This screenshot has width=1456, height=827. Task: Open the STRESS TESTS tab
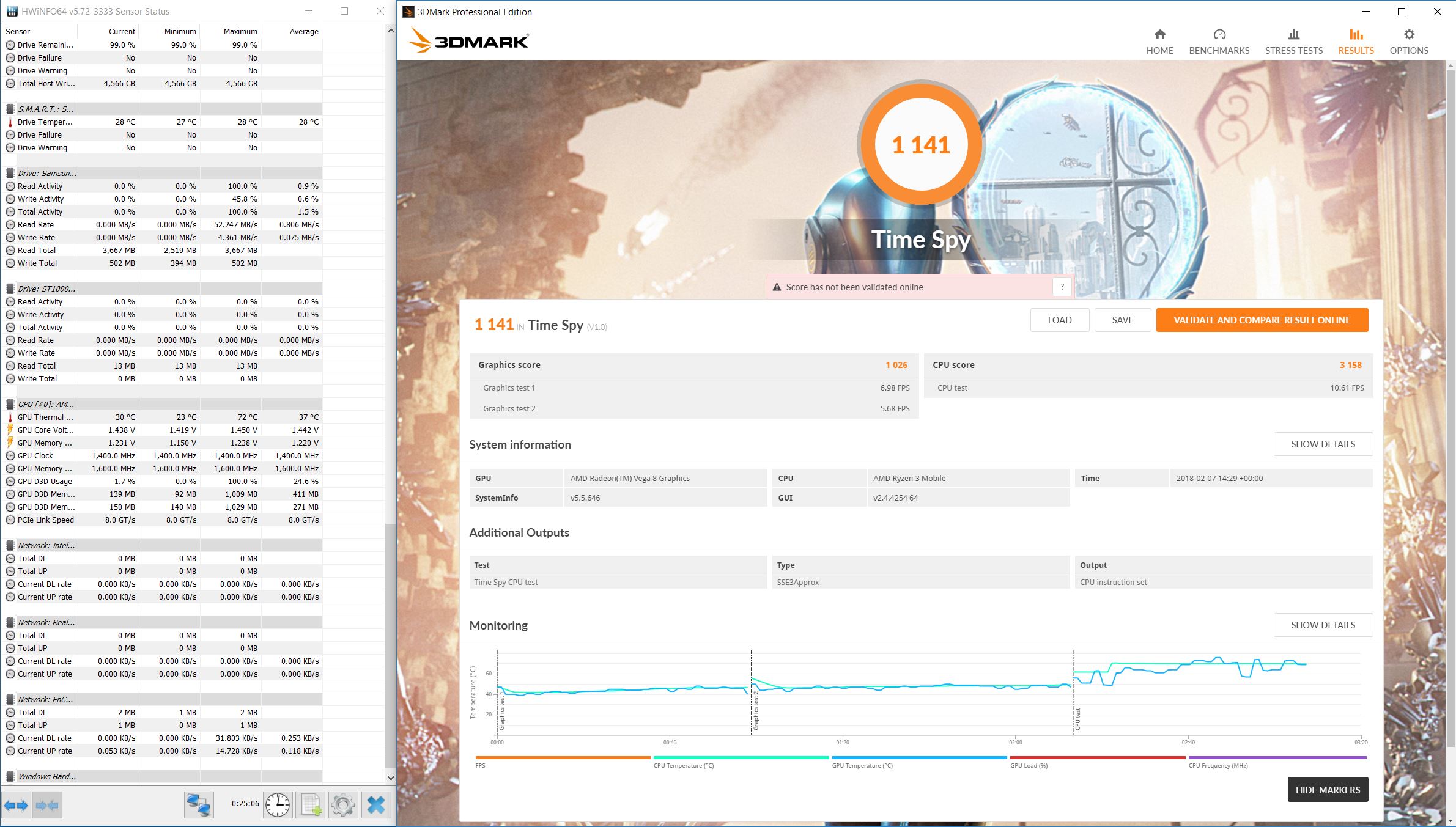click(x=1293, y=42)
